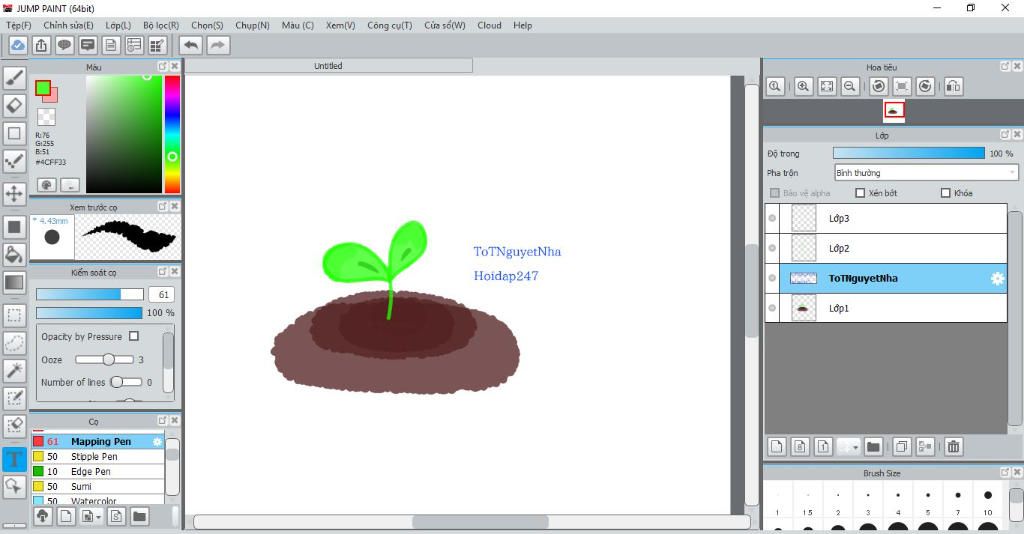Viewport: 1024px width, 534px height.
Task: Toggle visibility of ToTNguyetNha layer
Action: (x=772, y=278)
